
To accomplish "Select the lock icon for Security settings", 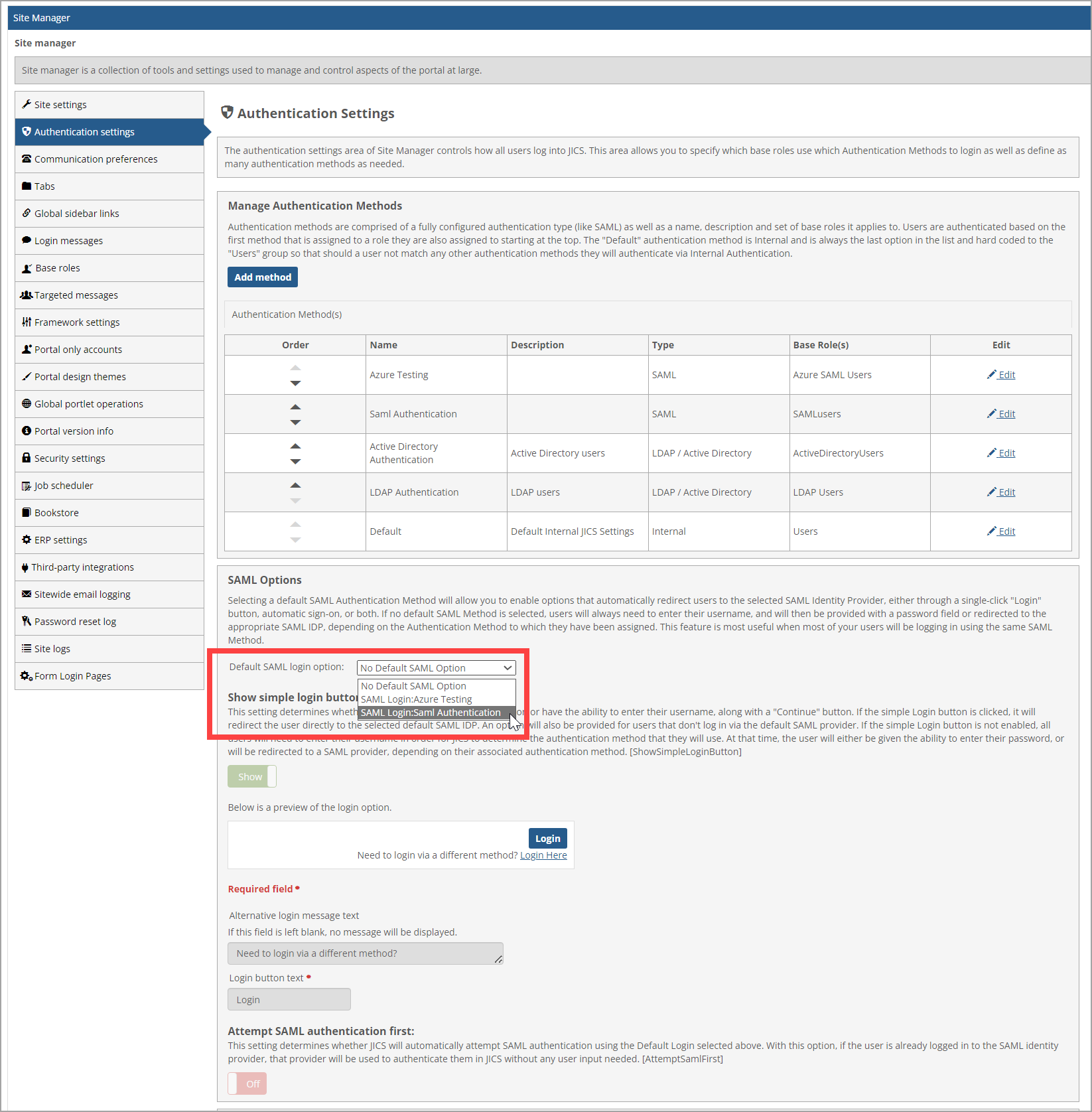I will [x=27, y=458].
